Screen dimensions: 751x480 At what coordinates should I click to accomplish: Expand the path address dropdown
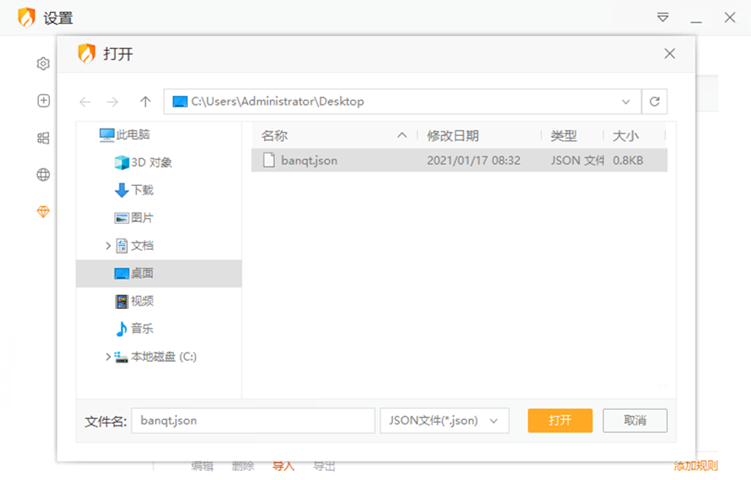626,102
